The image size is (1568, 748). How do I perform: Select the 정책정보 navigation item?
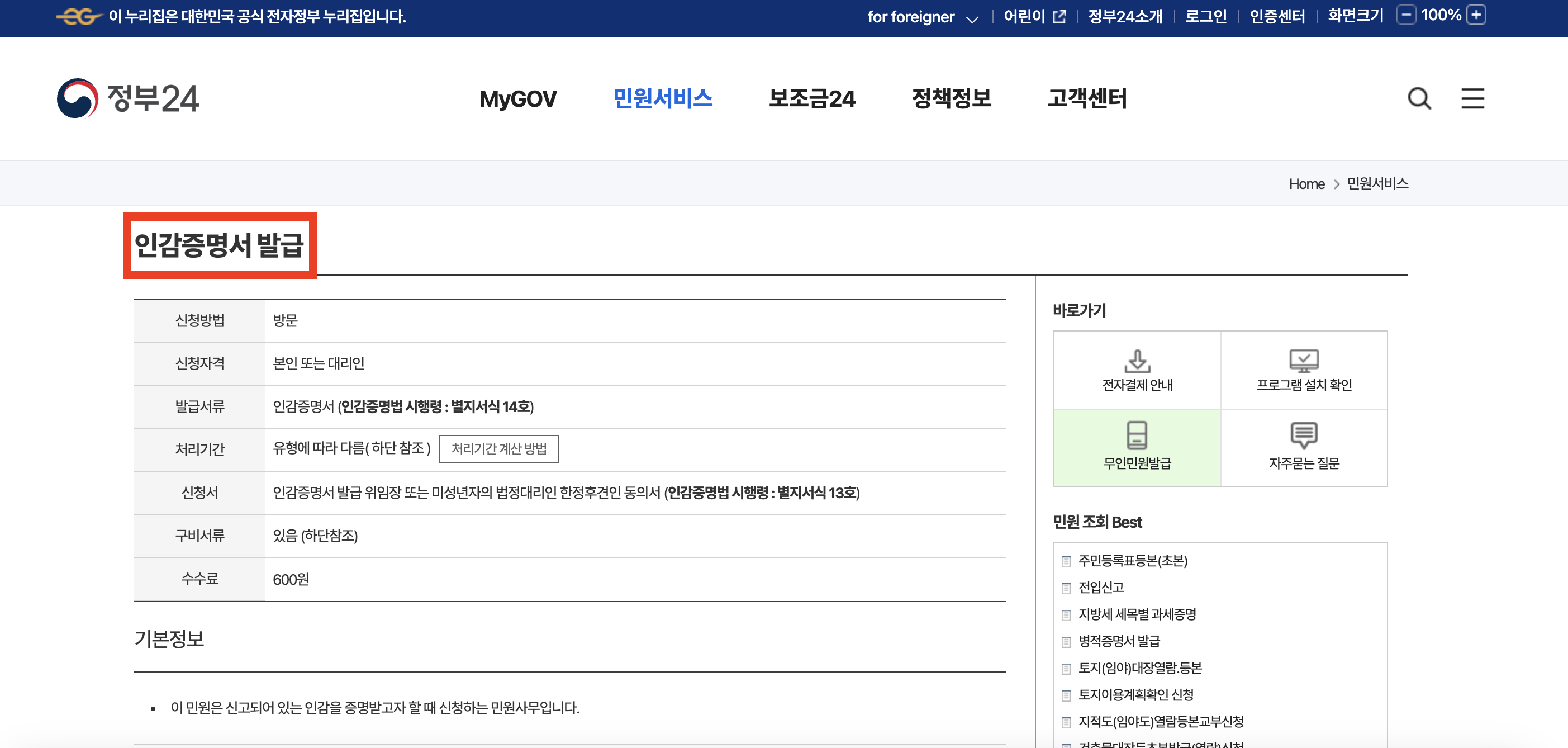click(x=952, y=99)
